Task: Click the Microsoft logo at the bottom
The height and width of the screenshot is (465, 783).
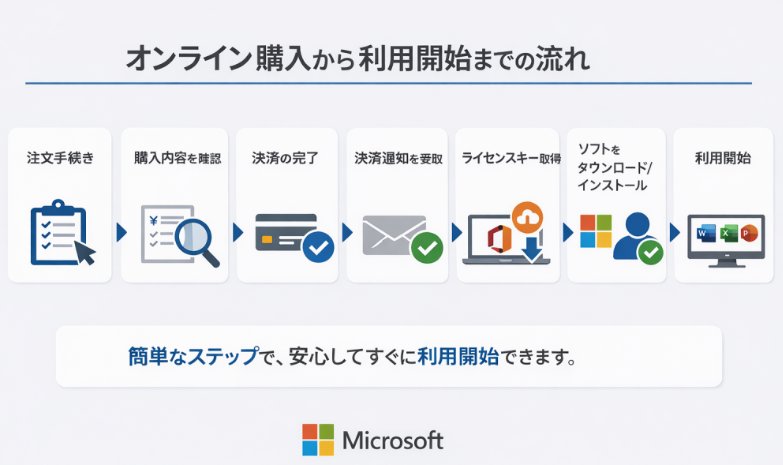Action: (373, 440)
